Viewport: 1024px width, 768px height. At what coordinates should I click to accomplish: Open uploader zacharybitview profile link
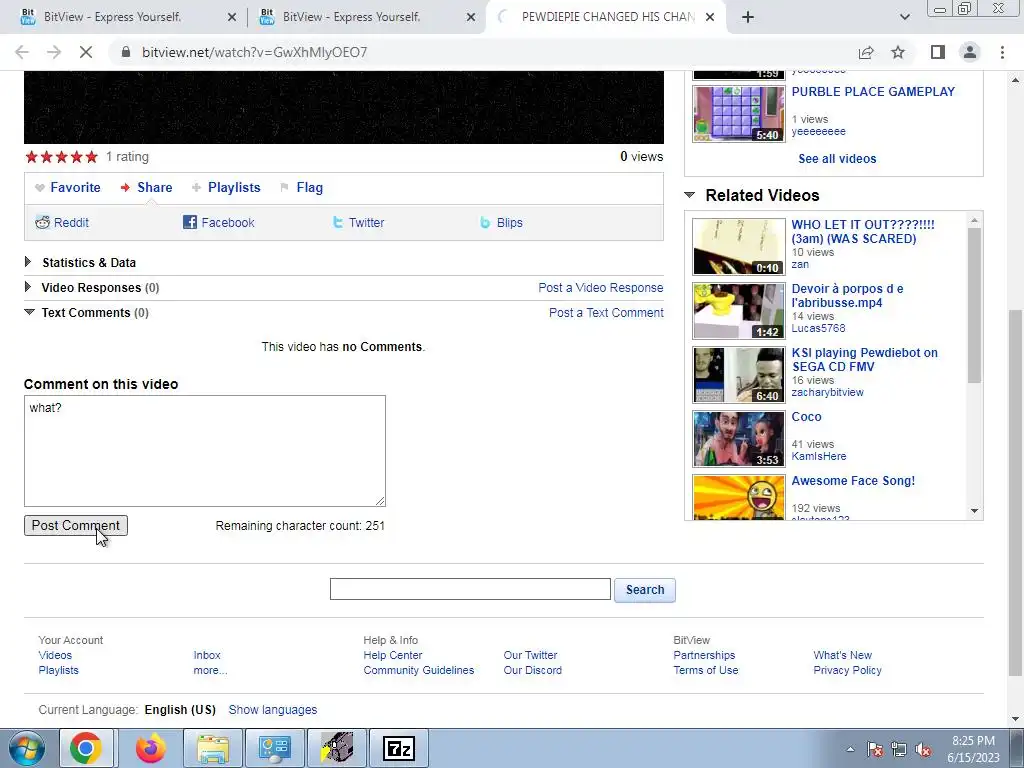pos(827,392)
